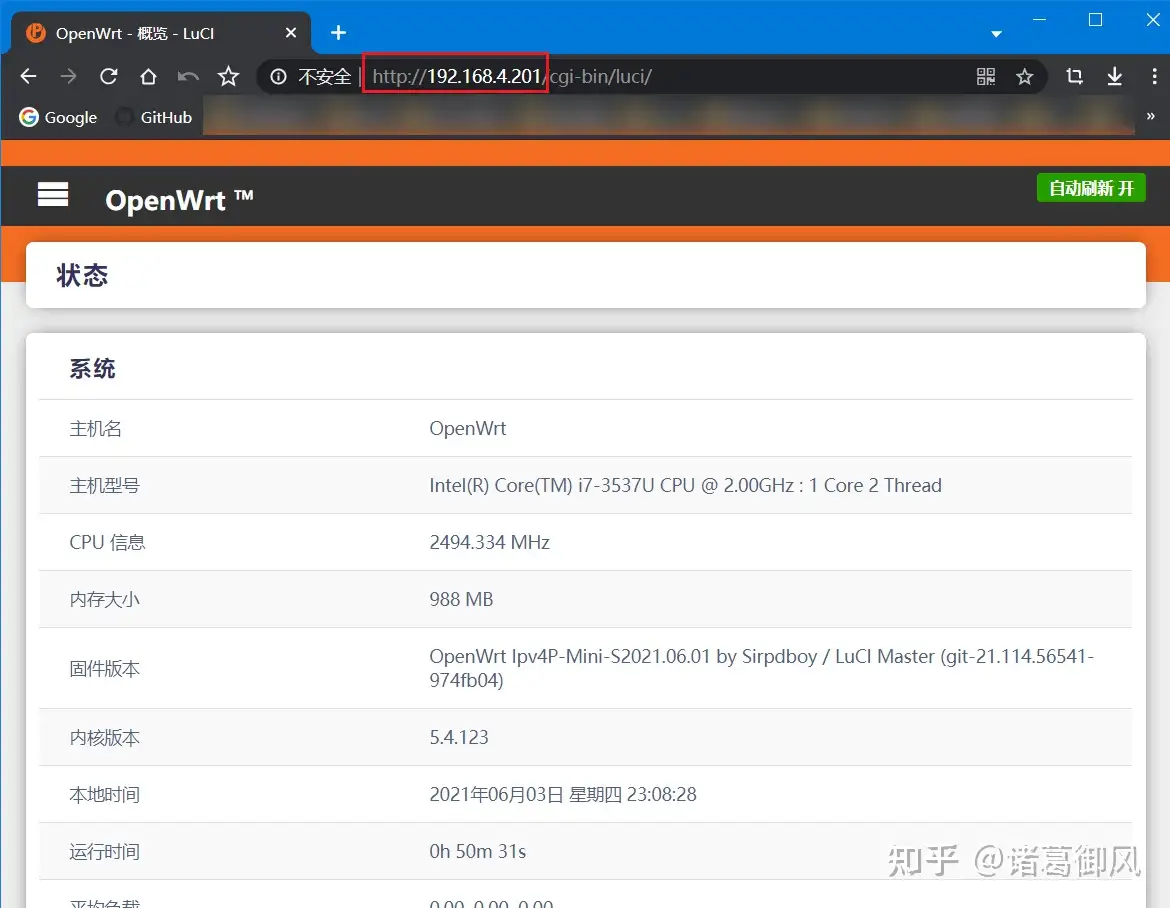Open the tab list dropdown arrow
Image resolution: width=1170 pixels, height=908 pixels.
pyautogui.click(x=996, y=34)
